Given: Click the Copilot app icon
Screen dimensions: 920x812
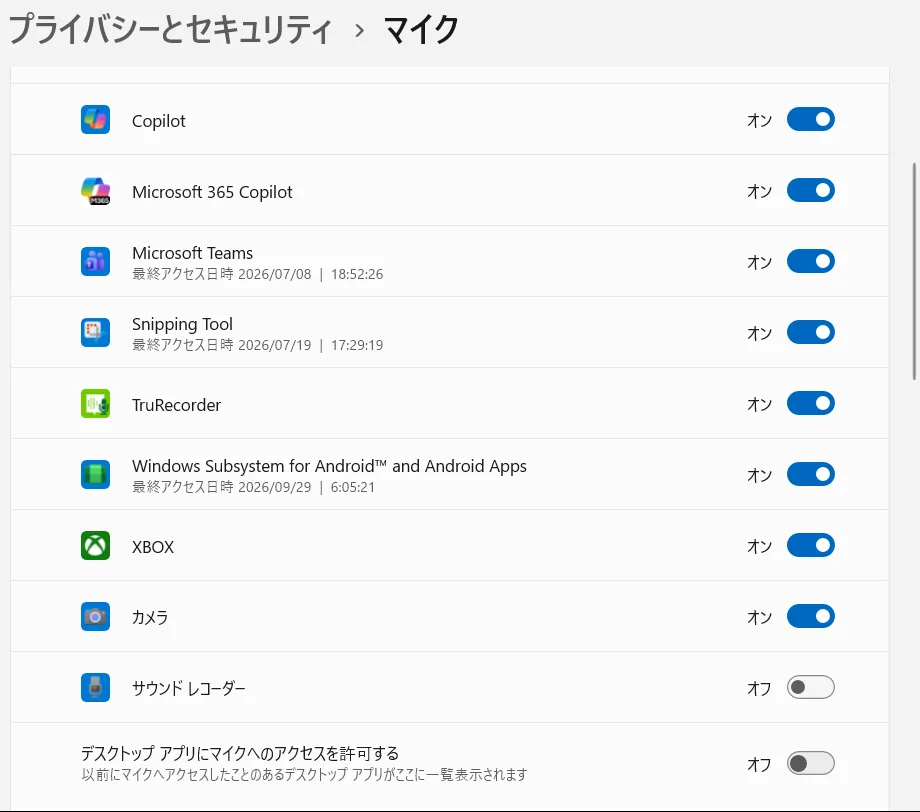Looking at the screenshot, I should (x=95, y=120).
